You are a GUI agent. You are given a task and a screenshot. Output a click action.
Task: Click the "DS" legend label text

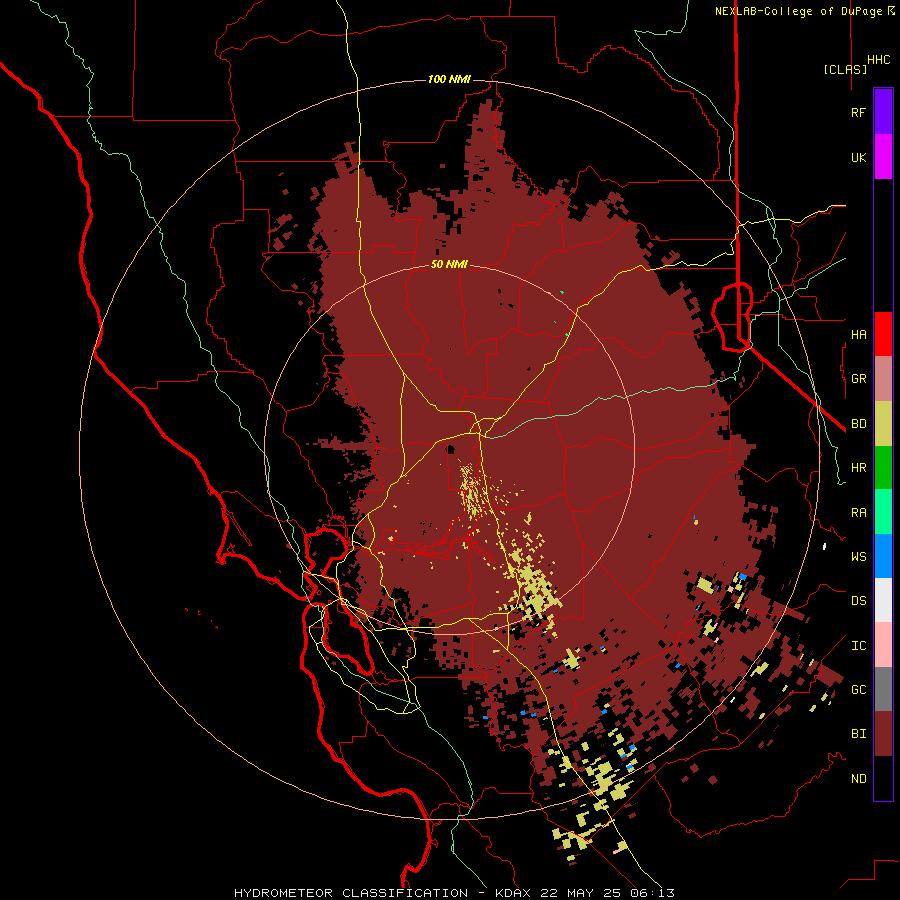click(x=858, y=601)
